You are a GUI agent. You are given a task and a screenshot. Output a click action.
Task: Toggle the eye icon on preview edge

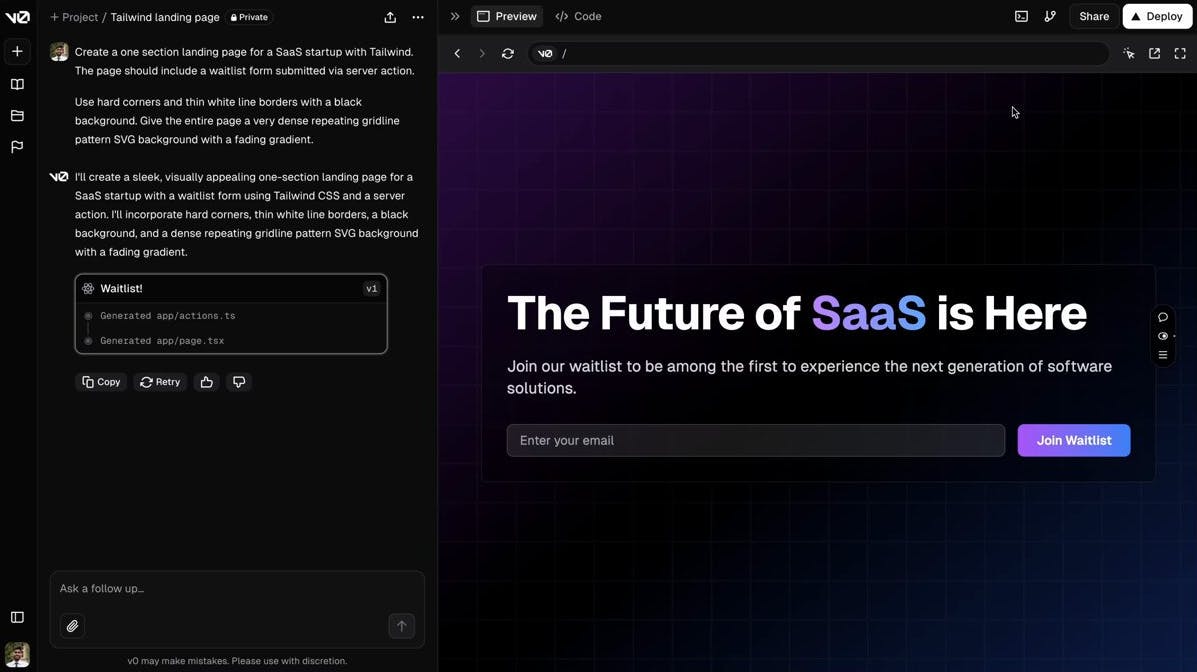point(1163,336)
